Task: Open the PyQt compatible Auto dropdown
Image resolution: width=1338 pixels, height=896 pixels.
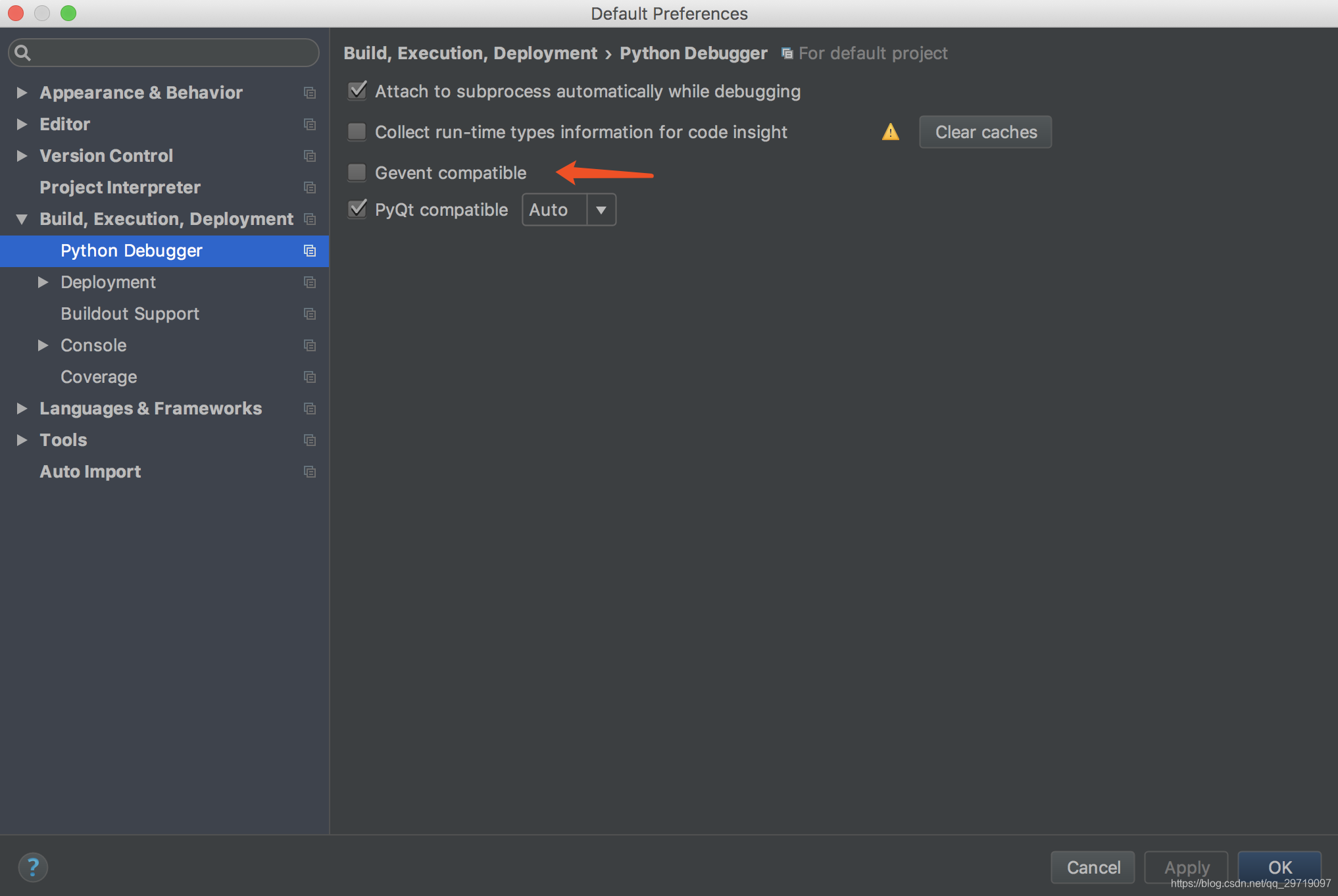Action: coord(600,209)
